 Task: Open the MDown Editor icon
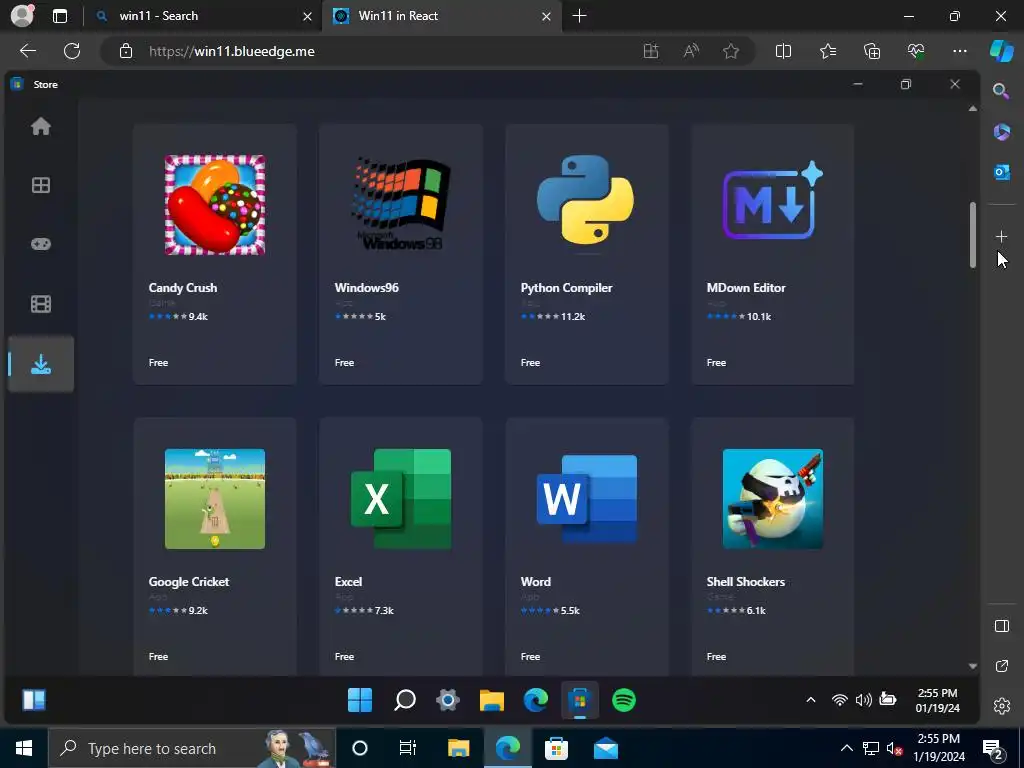coord(773,200)
